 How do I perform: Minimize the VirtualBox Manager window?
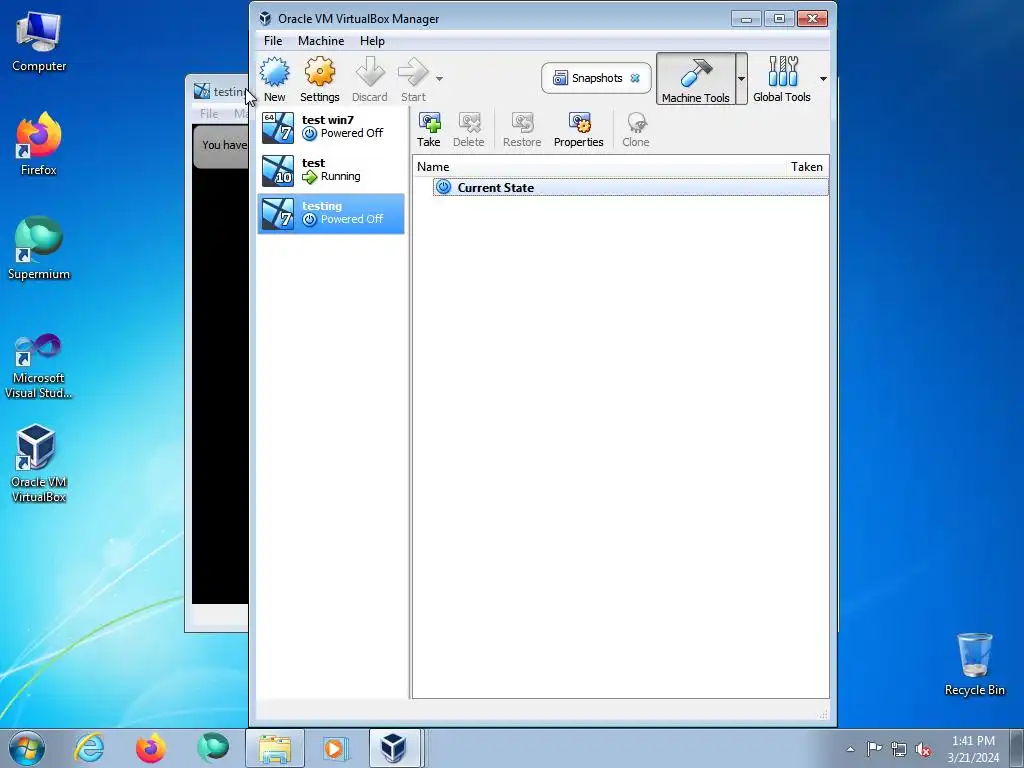746,18
